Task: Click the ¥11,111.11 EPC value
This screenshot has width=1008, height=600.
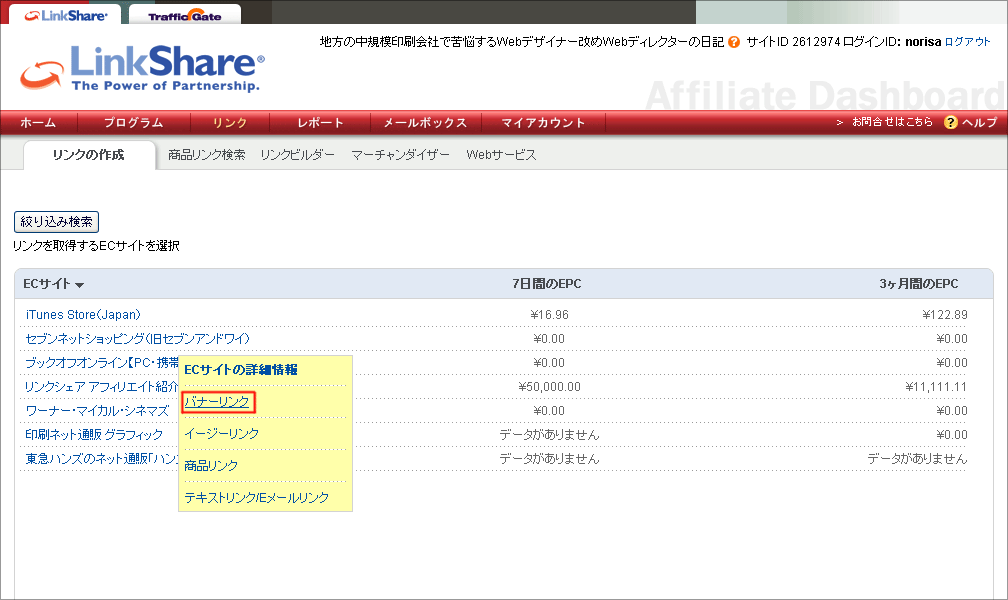Action: 936,386
